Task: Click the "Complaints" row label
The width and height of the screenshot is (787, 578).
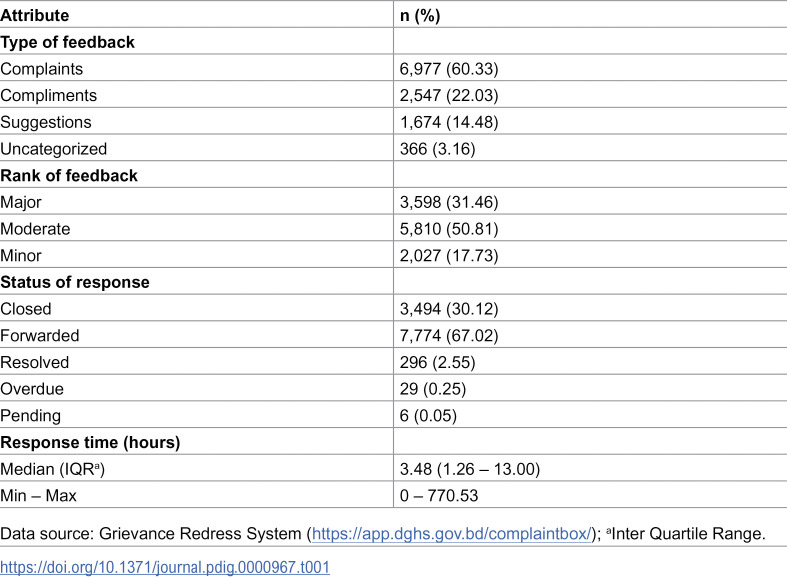Action: tap(40, 69)
